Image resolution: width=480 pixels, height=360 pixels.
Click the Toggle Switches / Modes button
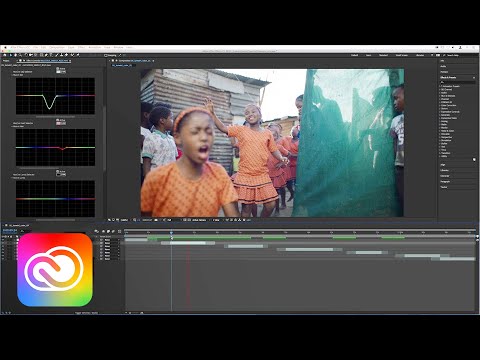(86, 313)
